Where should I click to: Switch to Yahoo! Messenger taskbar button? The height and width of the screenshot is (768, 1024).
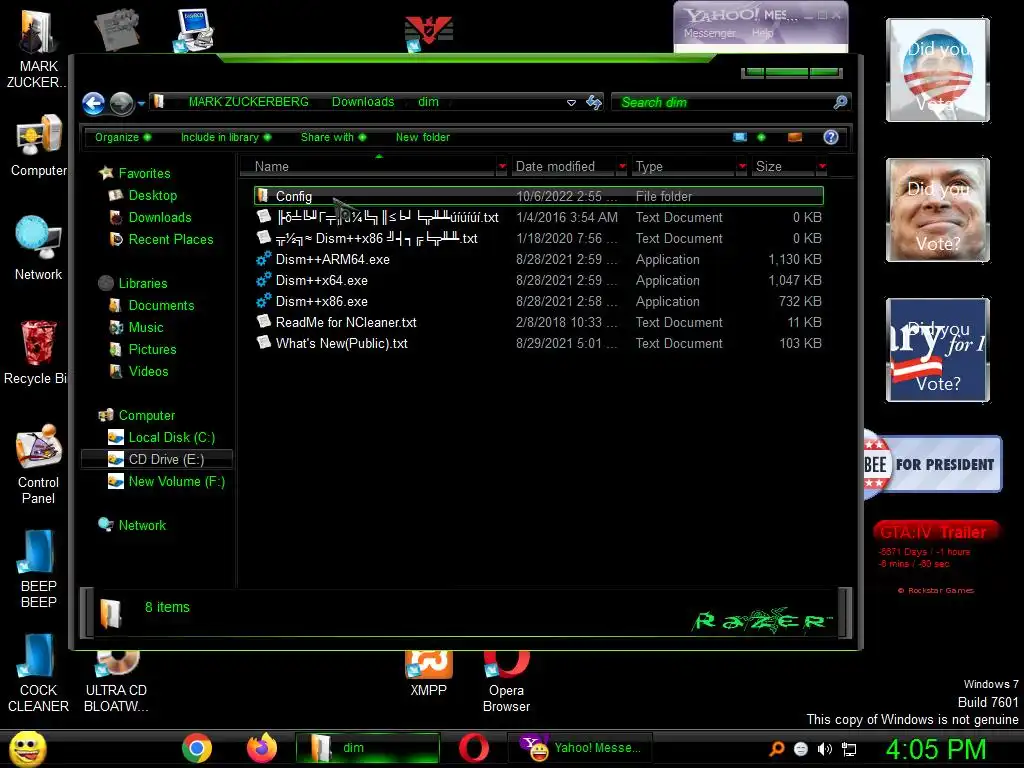581,748
